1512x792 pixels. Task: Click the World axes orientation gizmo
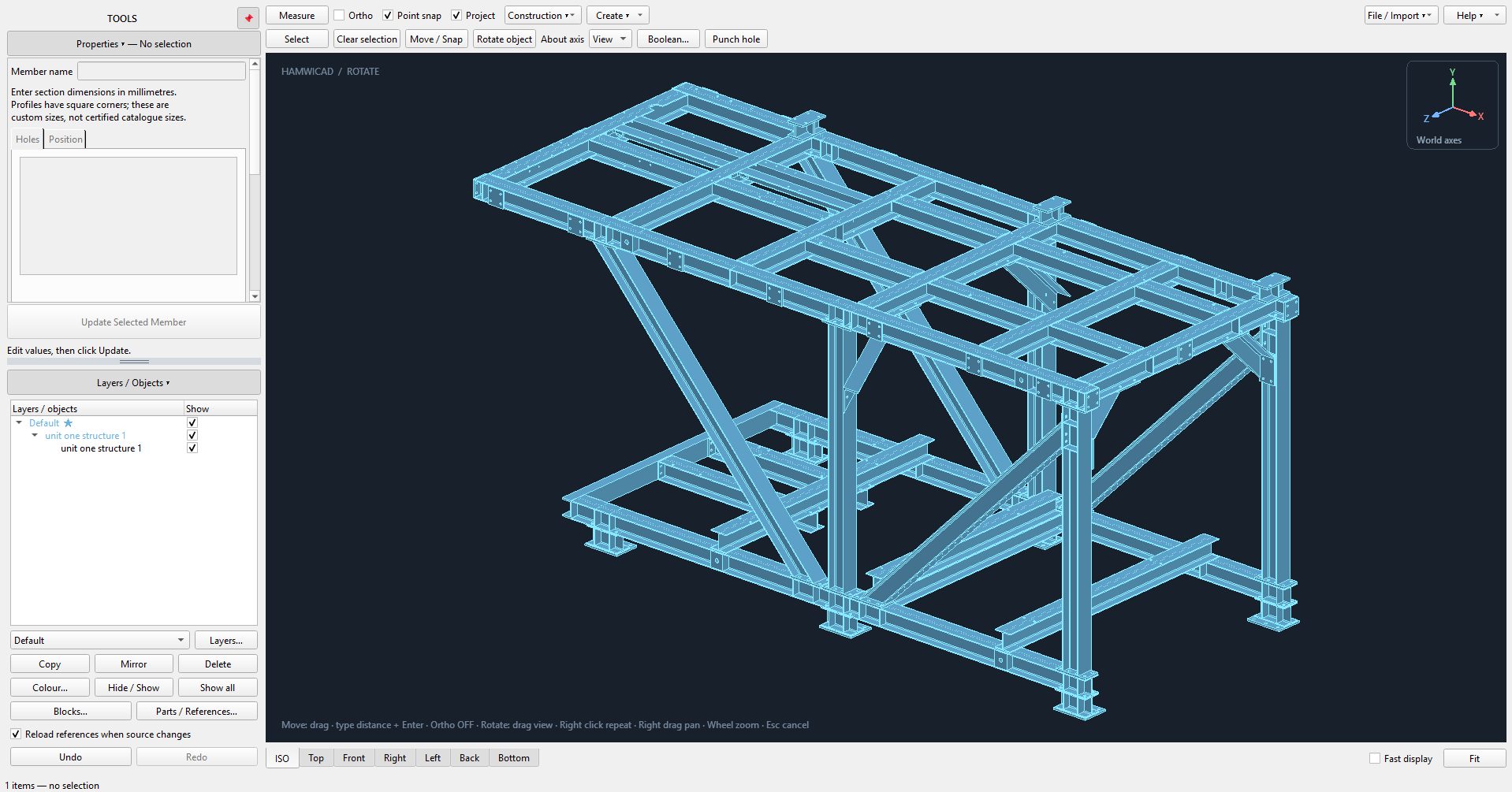[x=1452, y=105]
